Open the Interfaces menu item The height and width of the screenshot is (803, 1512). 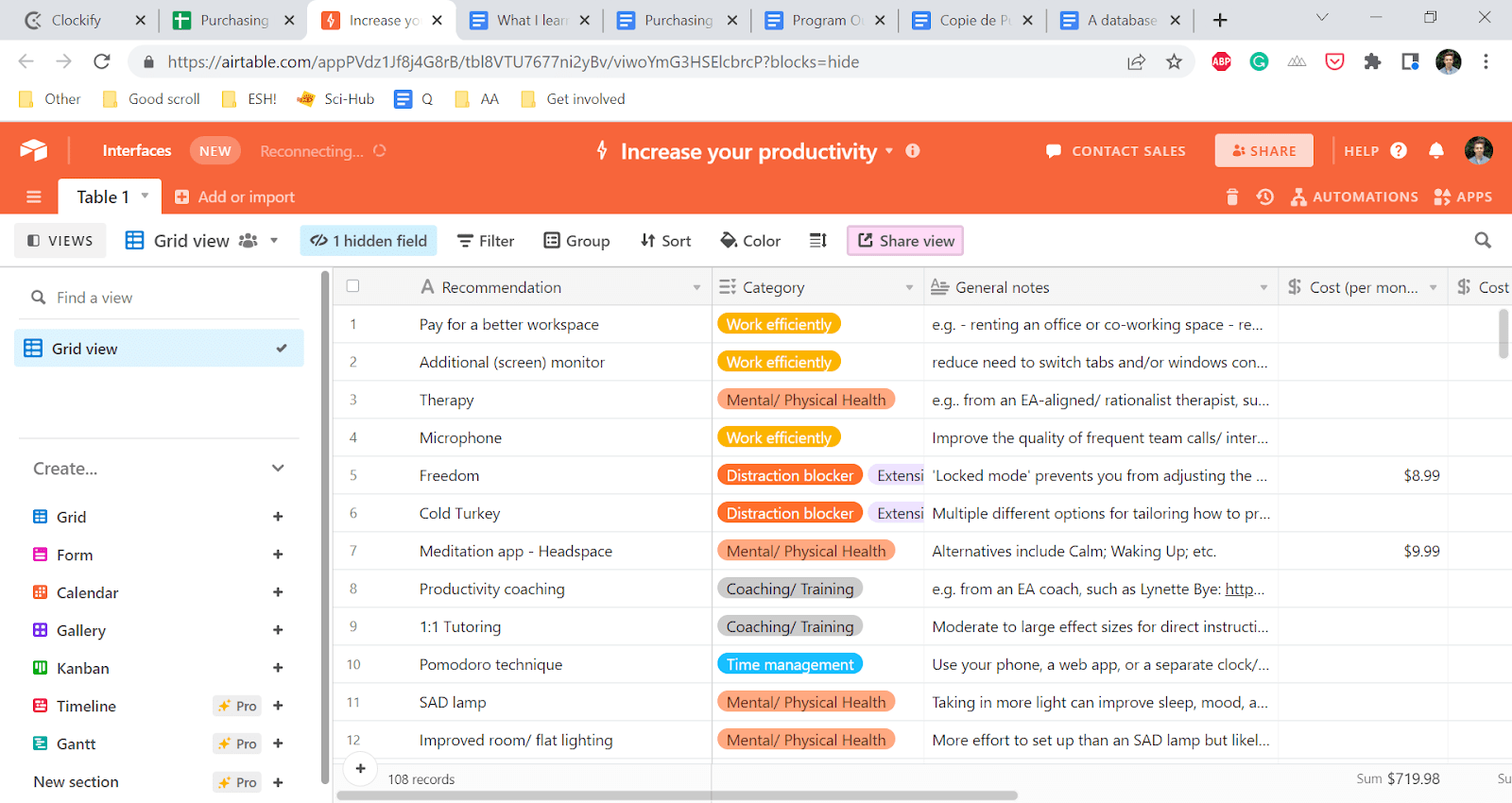(137, 150)
